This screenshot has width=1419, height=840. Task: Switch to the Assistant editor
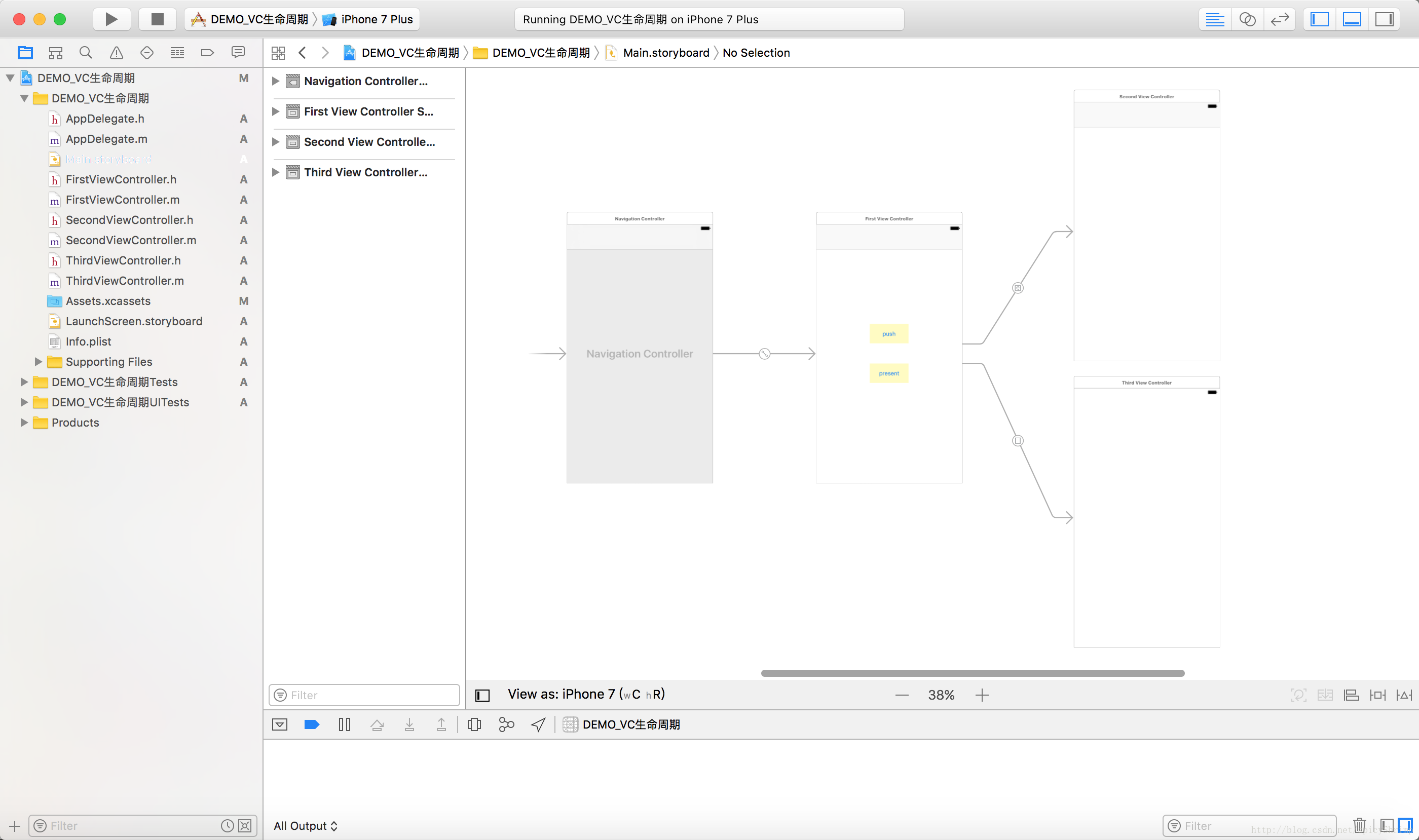tap(1247, 19)
